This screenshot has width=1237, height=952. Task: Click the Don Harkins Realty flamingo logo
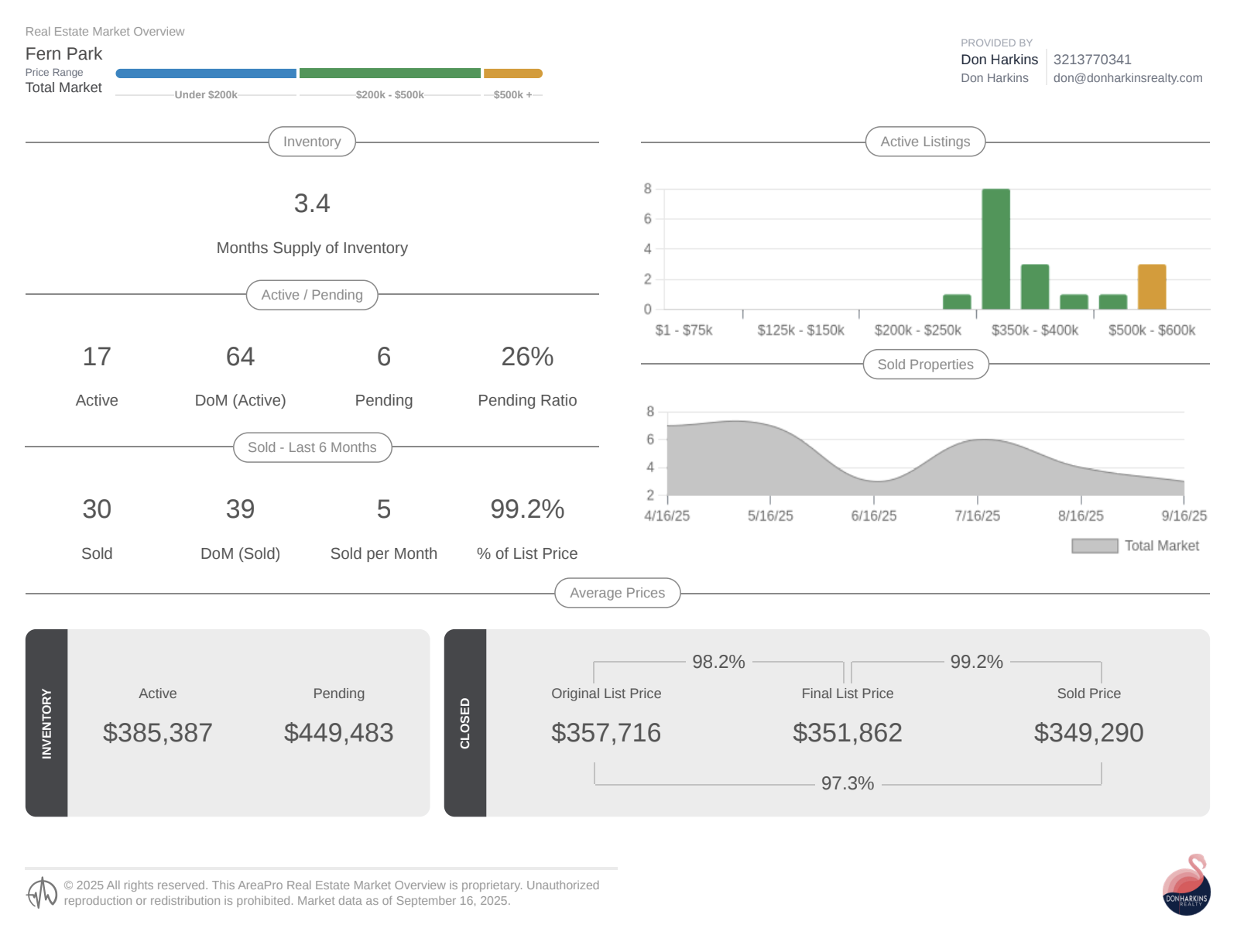click(1186, 886)
